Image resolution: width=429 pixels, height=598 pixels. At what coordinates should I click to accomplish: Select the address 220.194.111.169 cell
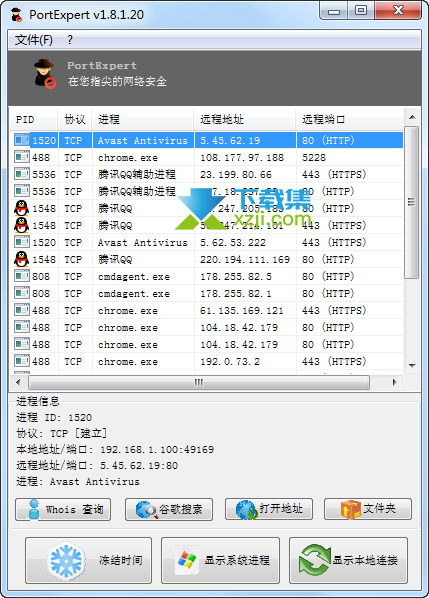(x=245, y=260)
